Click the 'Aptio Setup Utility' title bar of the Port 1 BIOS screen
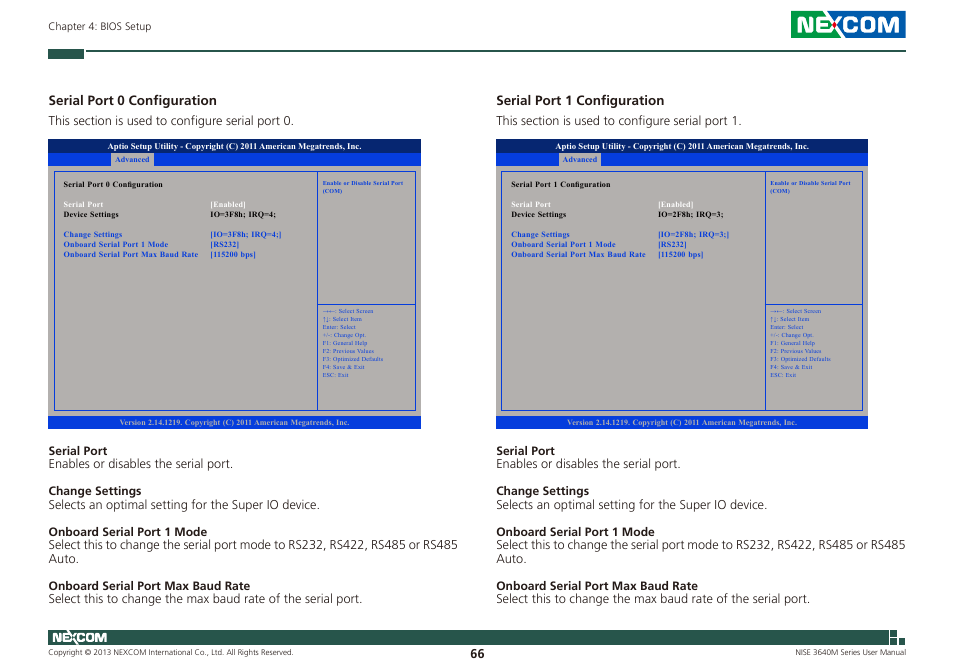 [x=682, y=146]
